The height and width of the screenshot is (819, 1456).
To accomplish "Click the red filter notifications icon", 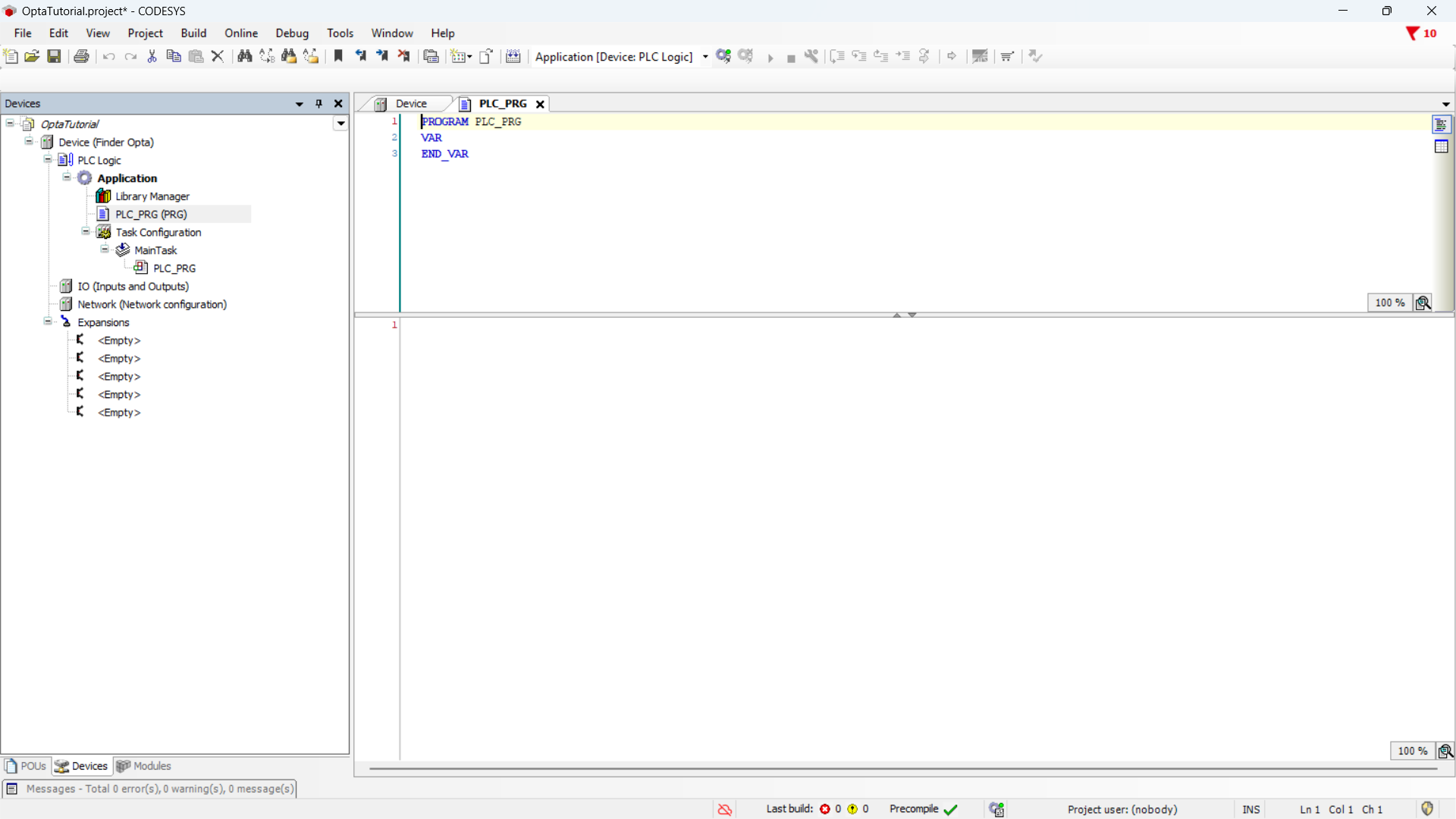I will 1412,33.
